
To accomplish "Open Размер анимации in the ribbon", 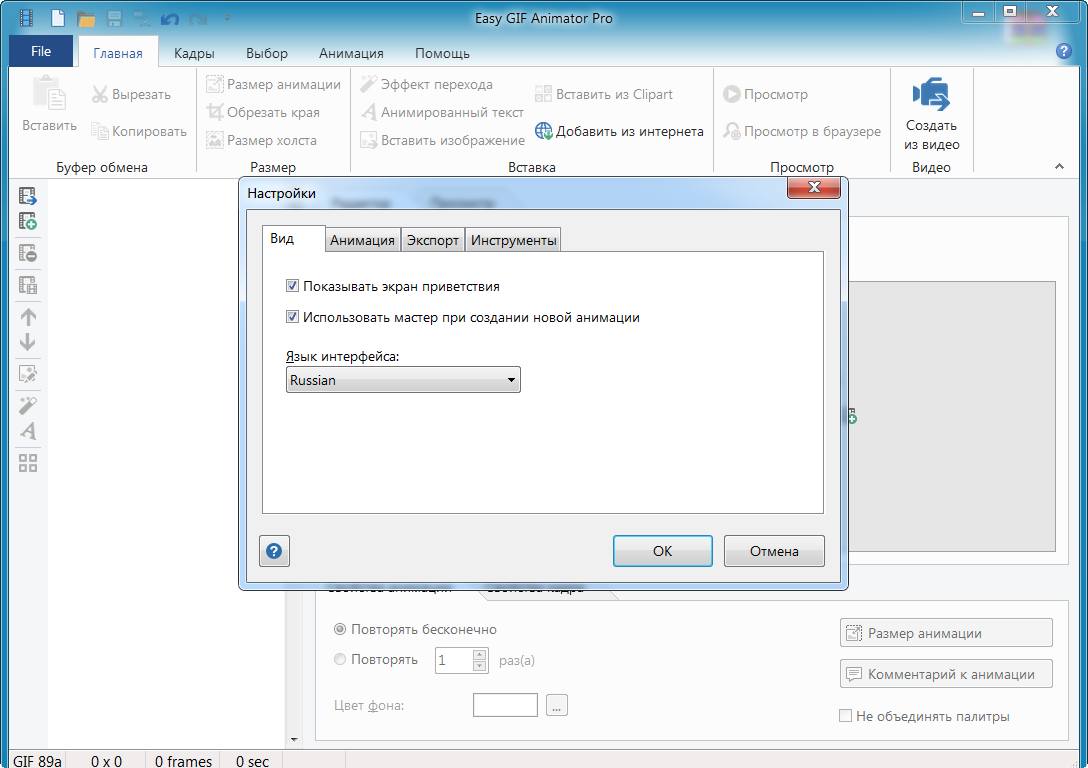I will [x=273, y=85].
